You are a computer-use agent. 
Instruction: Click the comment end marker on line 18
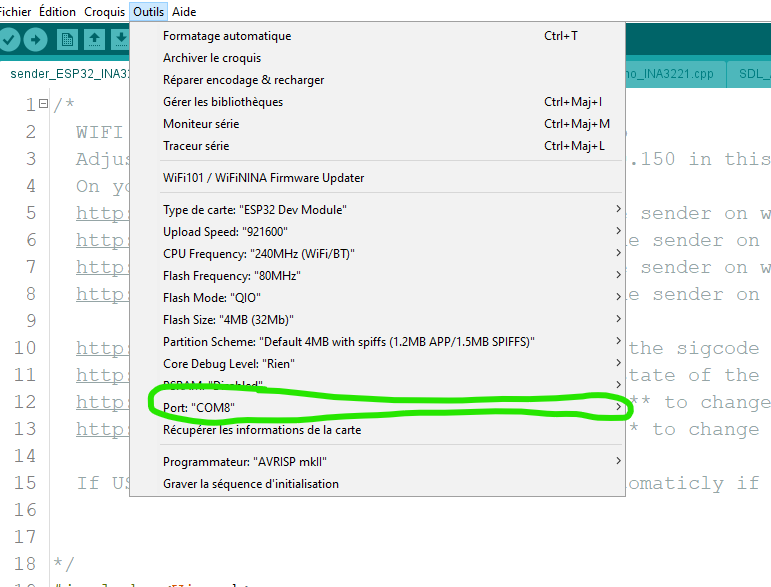pos(63,563)
